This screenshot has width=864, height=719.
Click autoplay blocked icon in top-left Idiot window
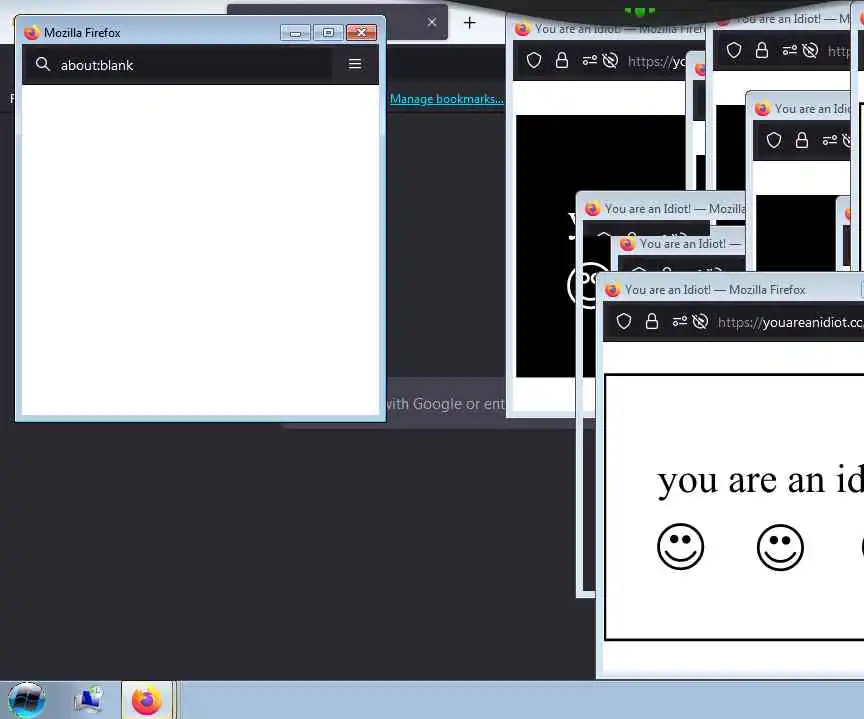pos(610,60)
